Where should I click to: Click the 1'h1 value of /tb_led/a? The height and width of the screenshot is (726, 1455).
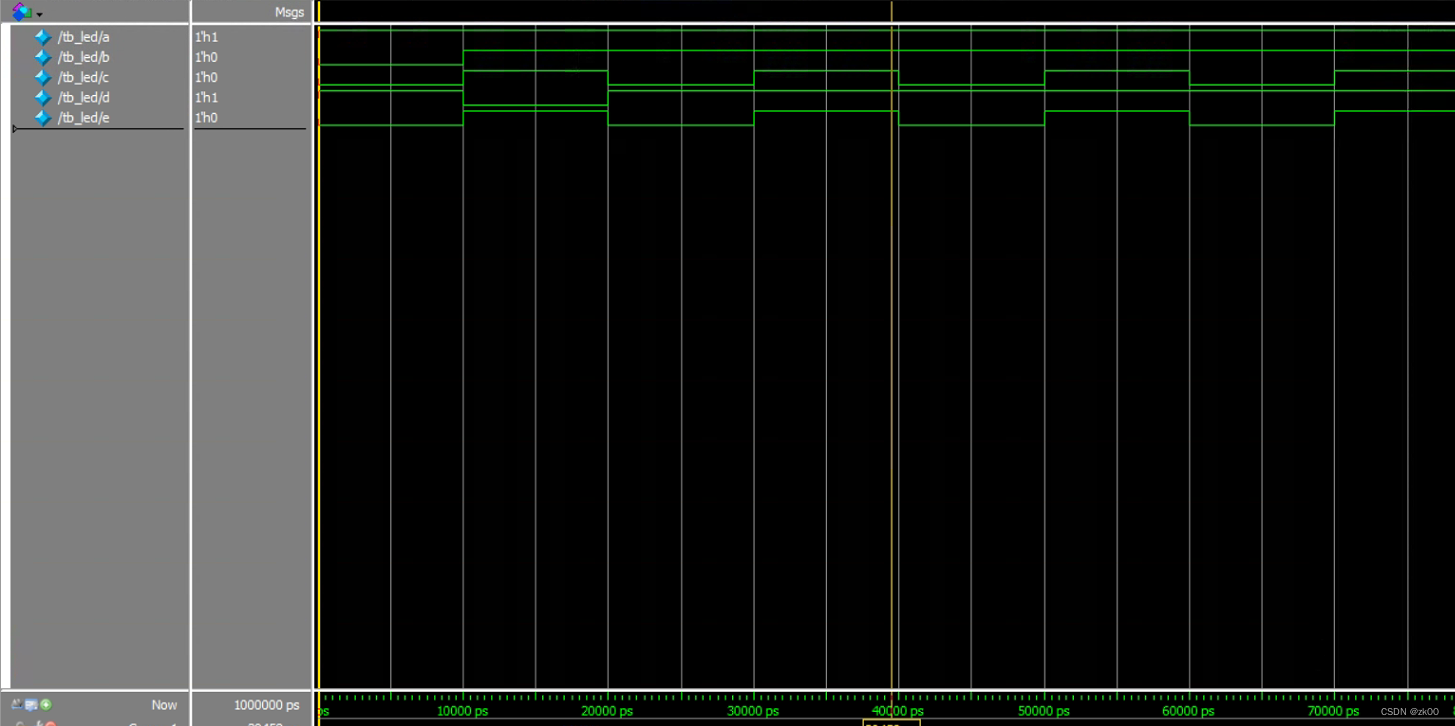207,37
